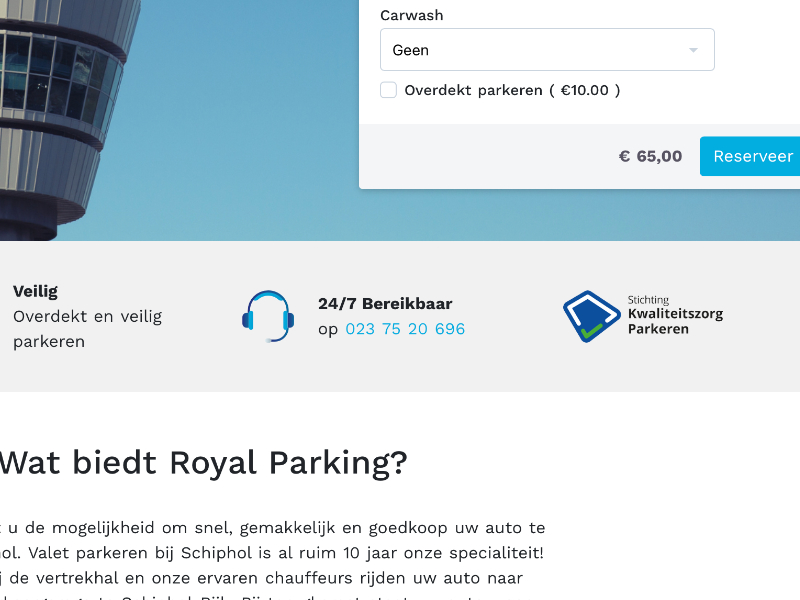This screenshot has height=600, width=800.
Task: Click the blue headset support icon
Action: click(x=268, y=316)
